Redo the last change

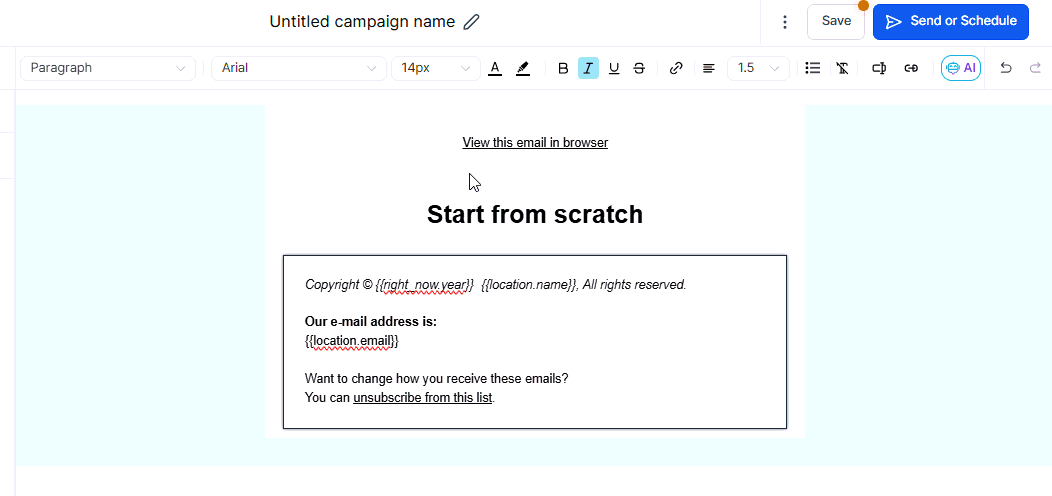pyautogui.click(x=1035, y=68)
